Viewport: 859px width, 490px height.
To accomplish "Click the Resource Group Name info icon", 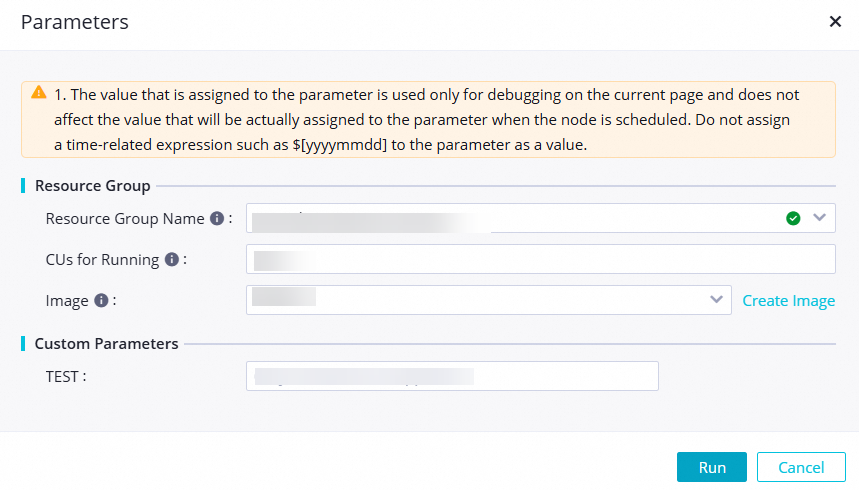I will pos(216,218).
